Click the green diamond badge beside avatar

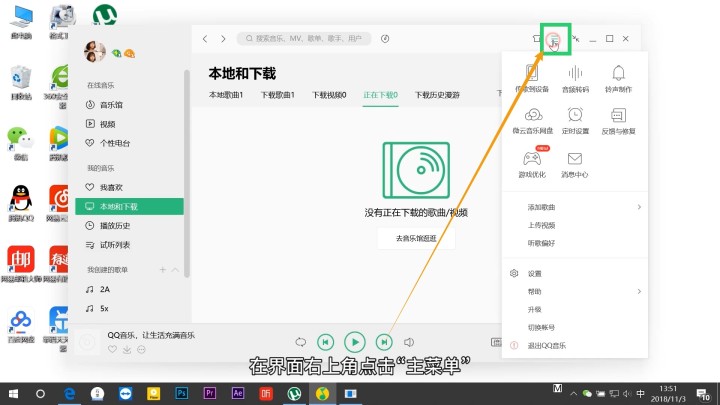[x=117, y=53]
